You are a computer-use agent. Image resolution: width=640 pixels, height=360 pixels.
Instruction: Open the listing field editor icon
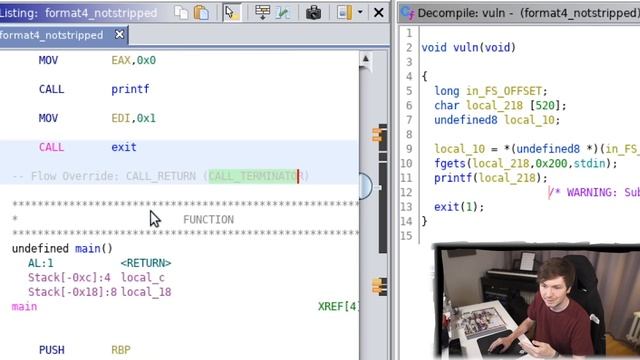(262, 13)
